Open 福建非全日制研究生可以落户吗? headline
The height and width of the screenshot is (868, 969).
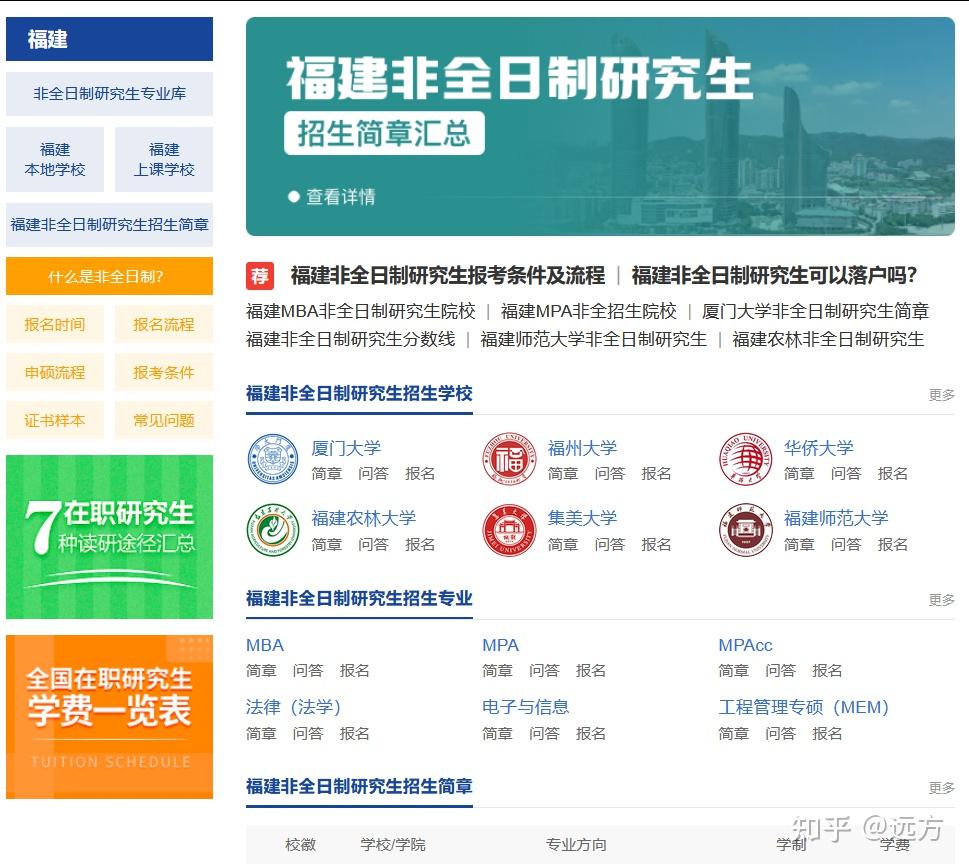[774, 276]
